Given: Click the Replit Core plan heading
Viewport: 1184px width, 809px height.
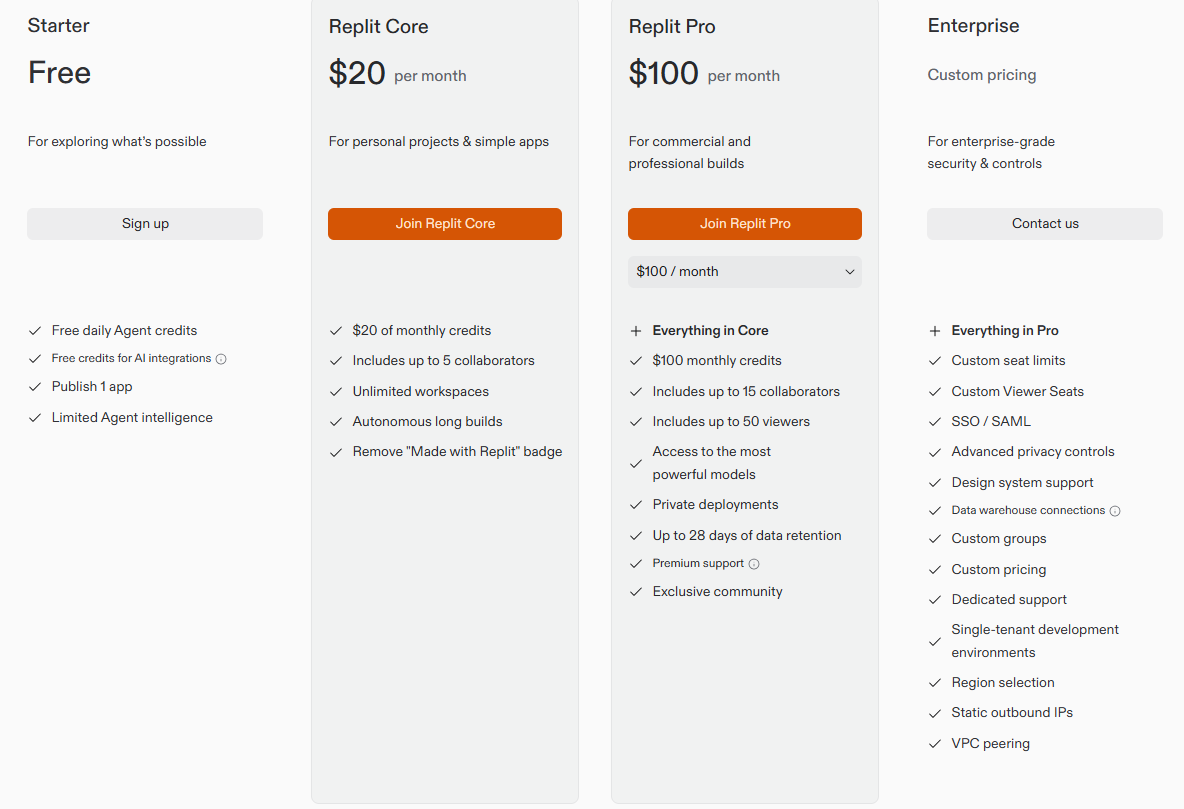Looking at the screenshot, I should click(378, 27).
